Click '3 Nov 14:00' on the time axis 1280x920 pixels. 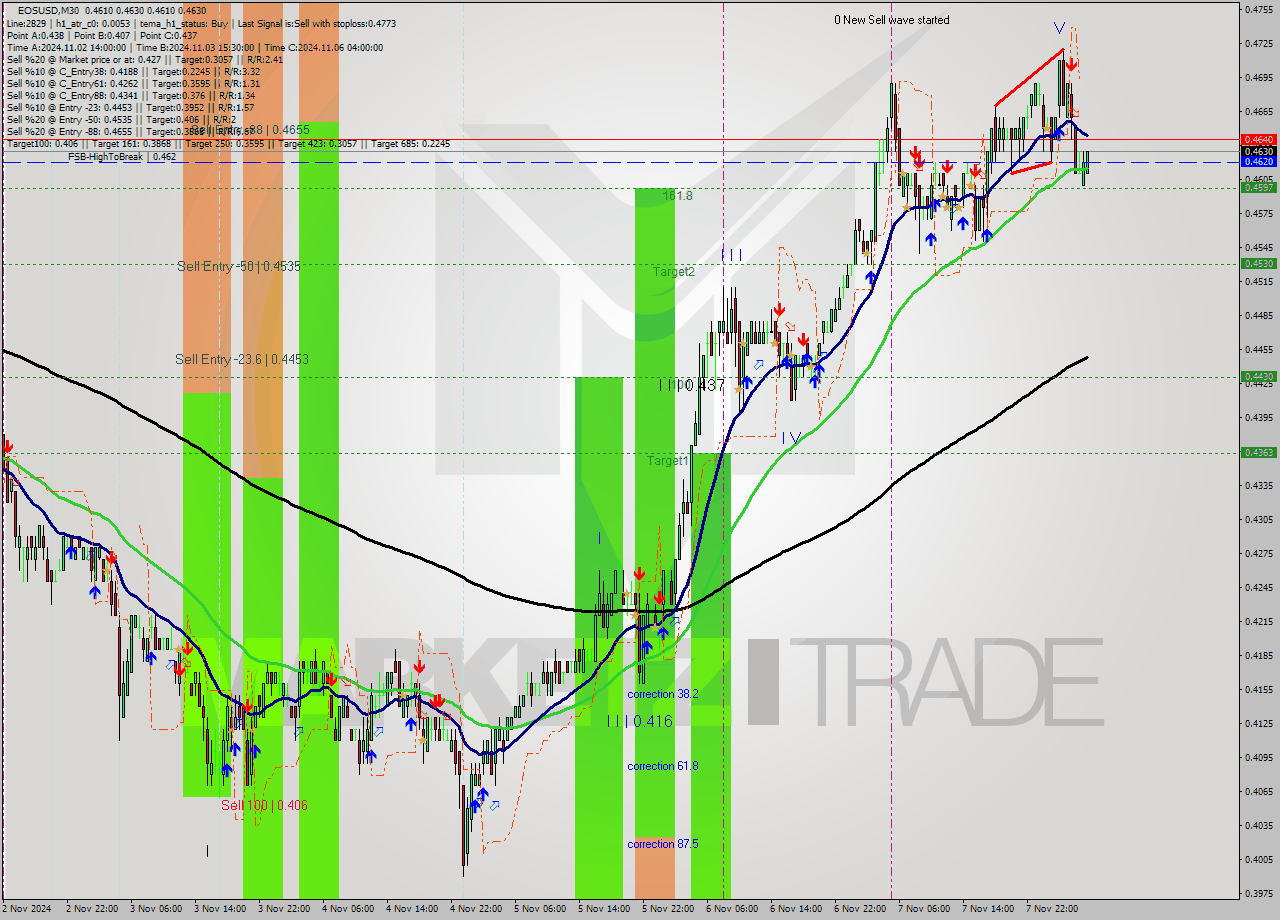pyautogui.click(x=222, y=908)
